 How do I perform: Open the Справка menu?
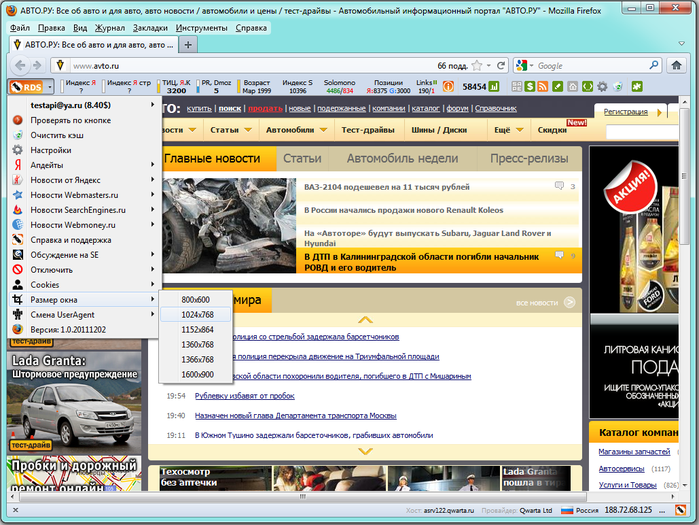click(251, 28)
